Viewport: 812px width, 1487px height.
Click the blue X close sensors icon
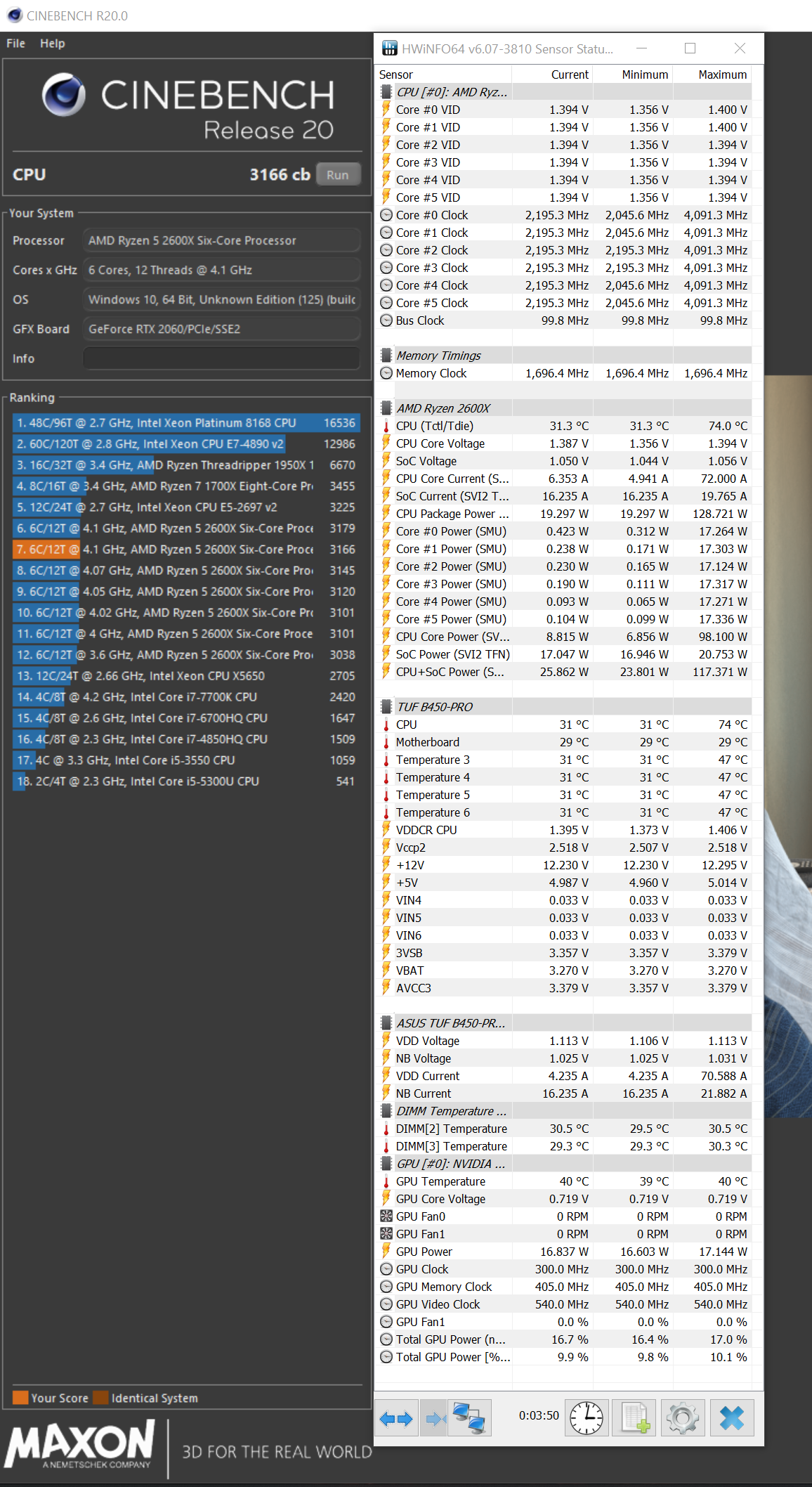click(x=732, y=1417)
